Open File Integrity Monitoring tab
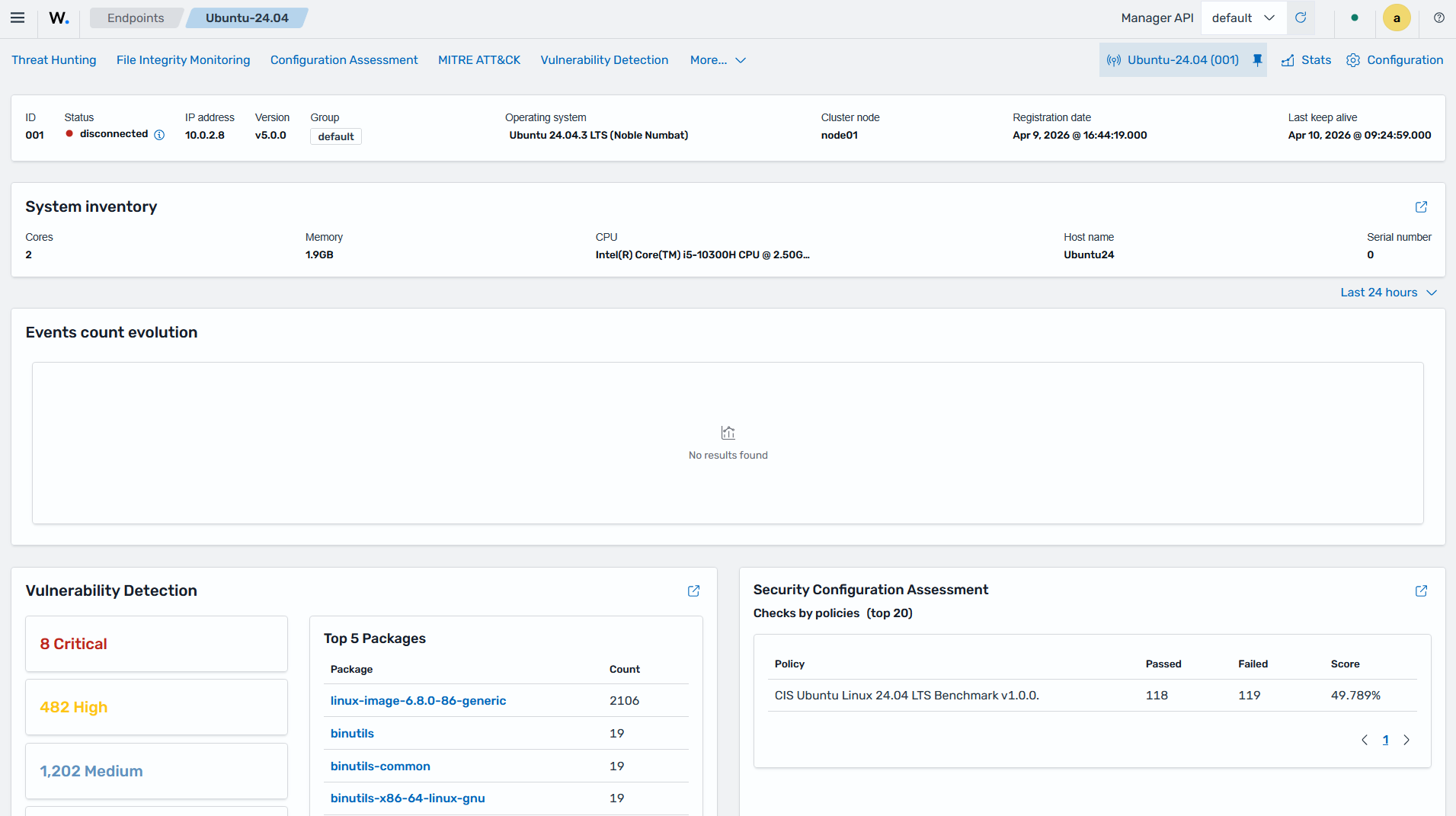This screenshot has width=1456, height=816. [x=183, y=60]
